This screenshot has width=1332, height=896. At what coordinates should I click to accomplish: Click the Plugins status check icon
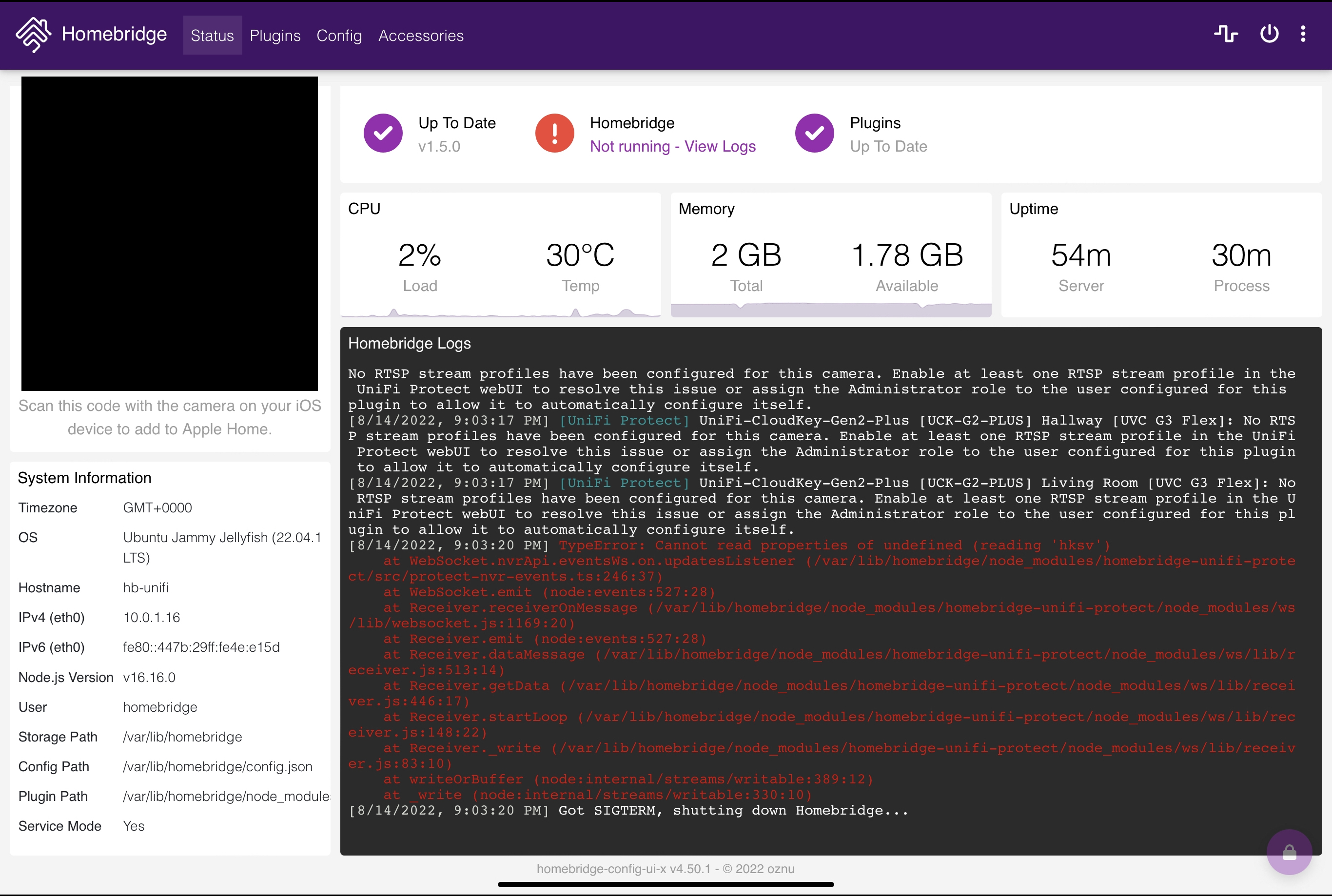pyautogui.click(x=814, y=133)
